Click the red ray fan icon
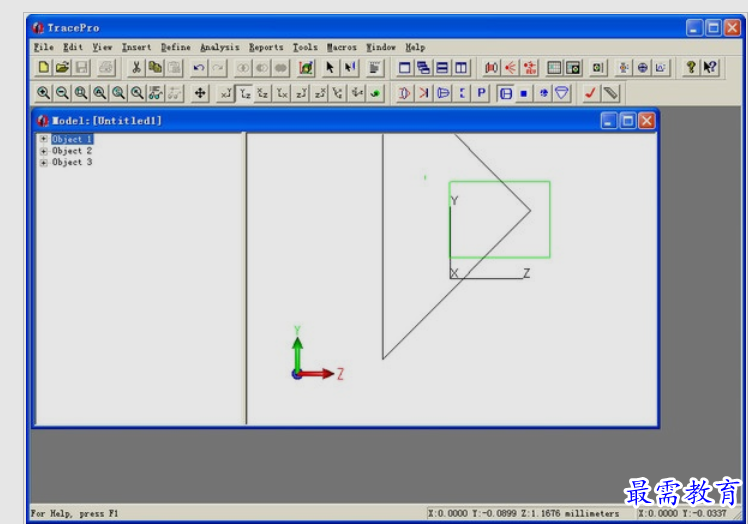Screen dimensions: 748x524 pos(511,68)
